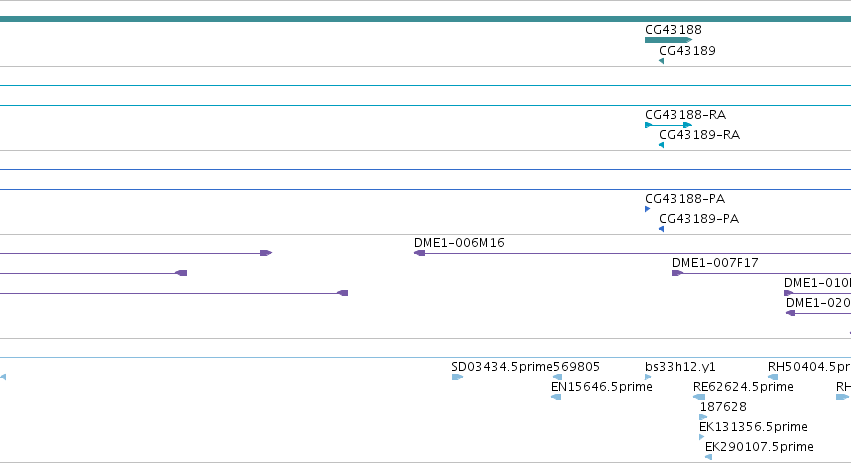Image resolution: width=851 pixels, height=463 pixels.
Task: Select the DME1-006M16 purple arrow end
Action: tap(420, 253)
